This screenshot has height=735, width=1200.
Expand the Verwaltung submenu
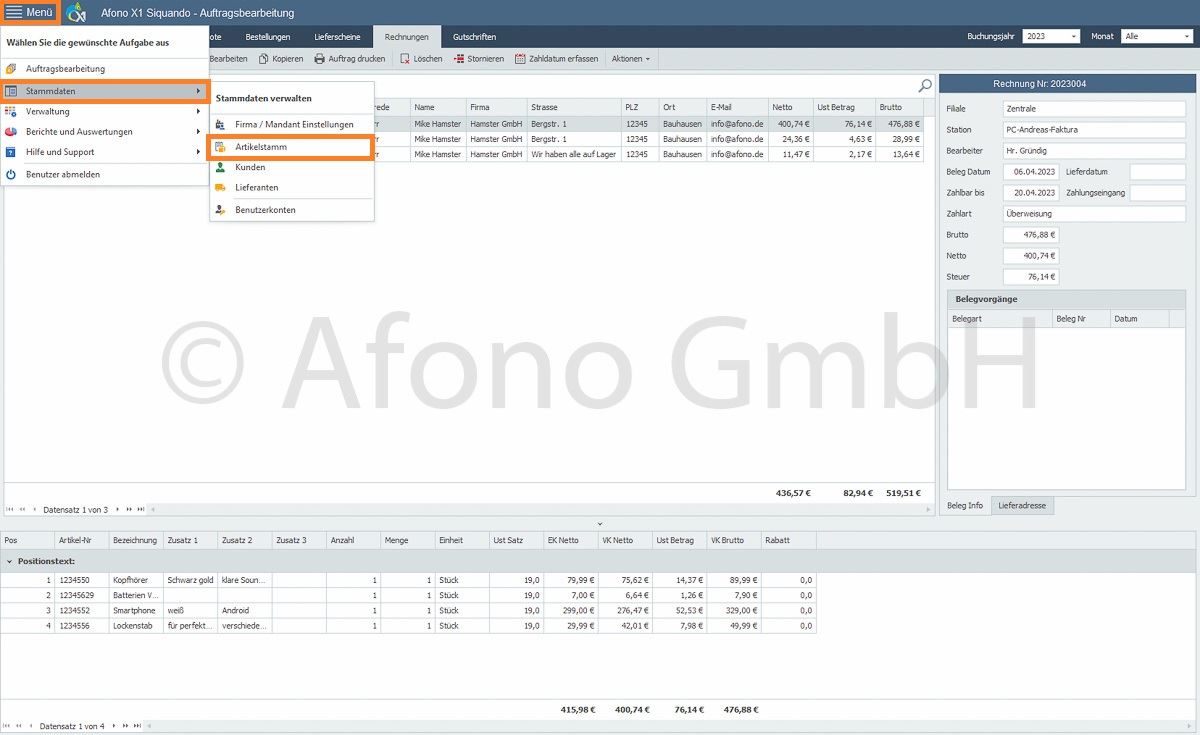tap(198, 111)
